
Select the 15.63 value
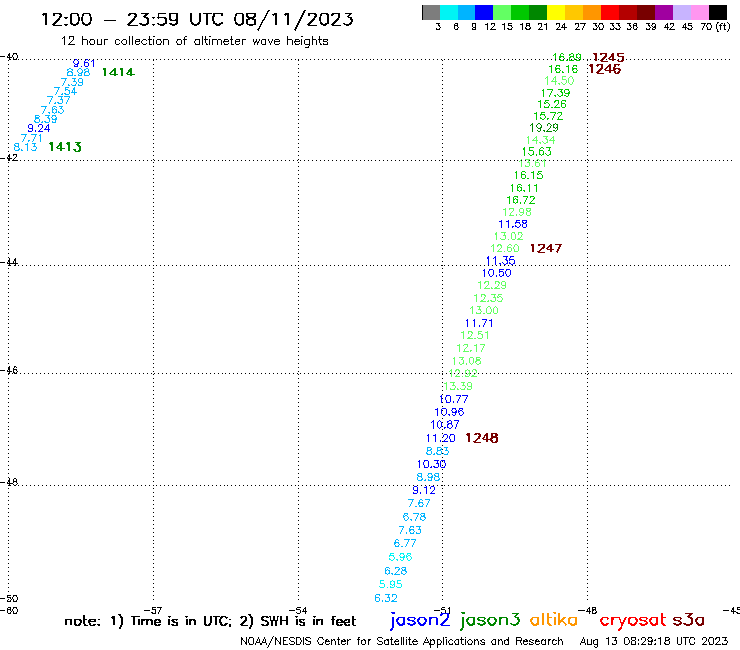[x=537, y=152]
